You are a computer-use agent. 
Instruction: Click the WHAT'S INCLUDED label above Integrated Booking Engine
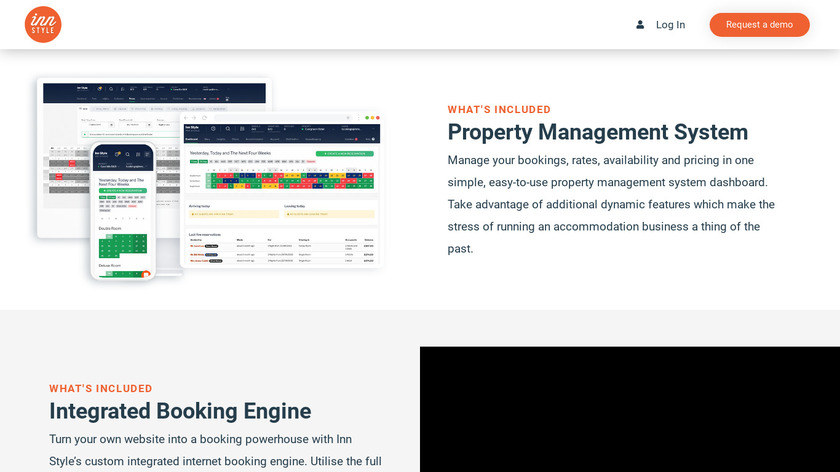(101, 389)
